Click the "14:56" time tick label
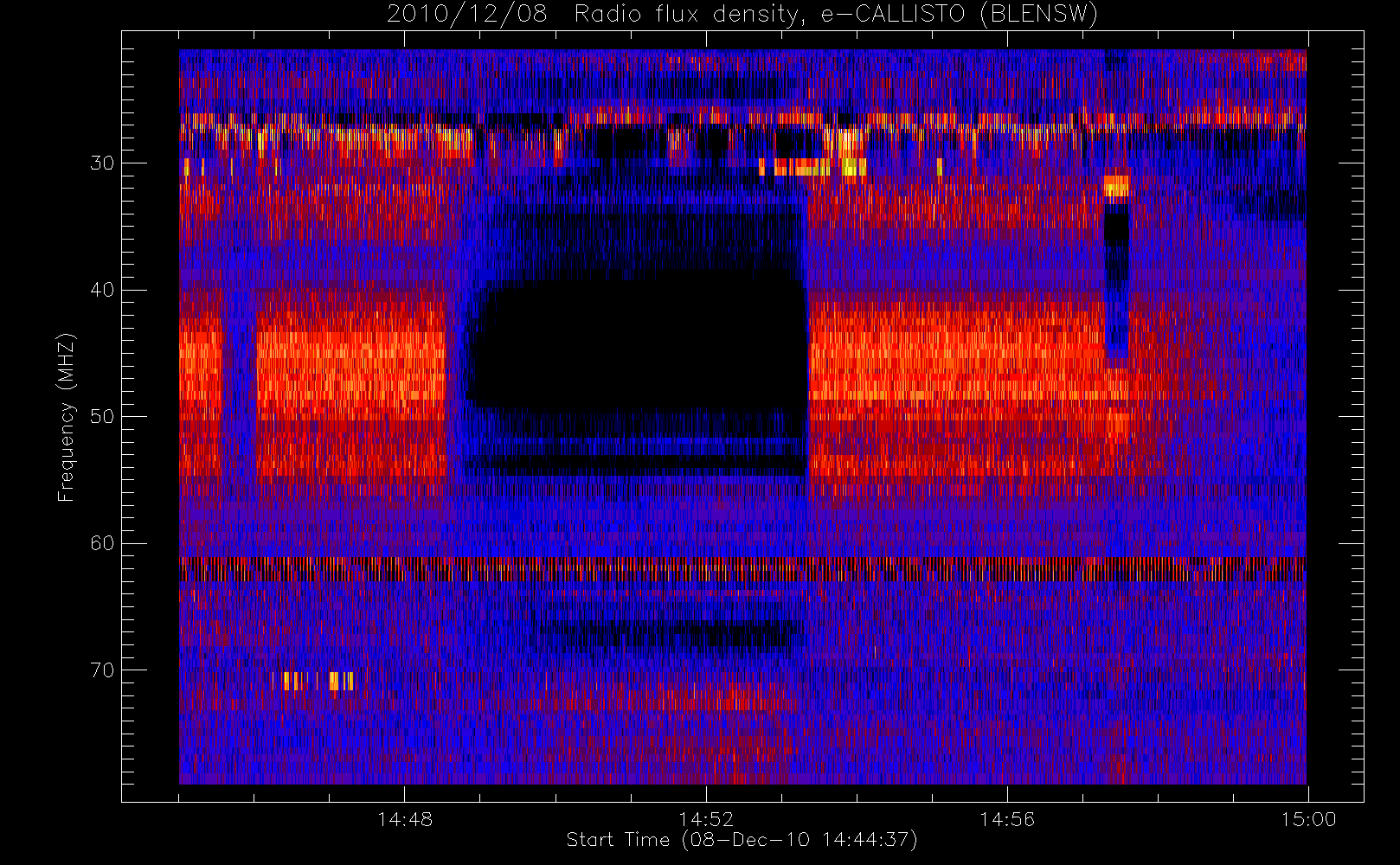Image resolution: width=1400 pixels, height=865 pixels. (x=1007, y=819)
